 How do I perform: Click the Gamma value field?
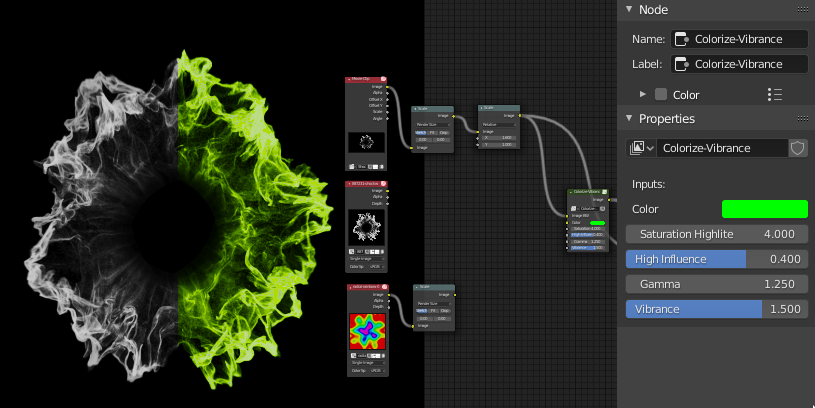pyautogui.click(x=716, y=284)
